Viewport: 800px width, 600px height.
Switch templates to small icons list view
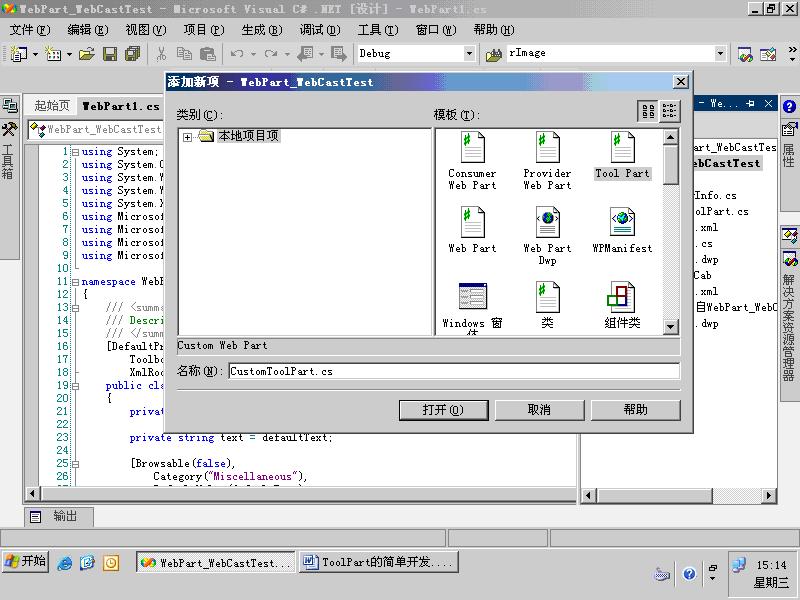coord(669,111)
